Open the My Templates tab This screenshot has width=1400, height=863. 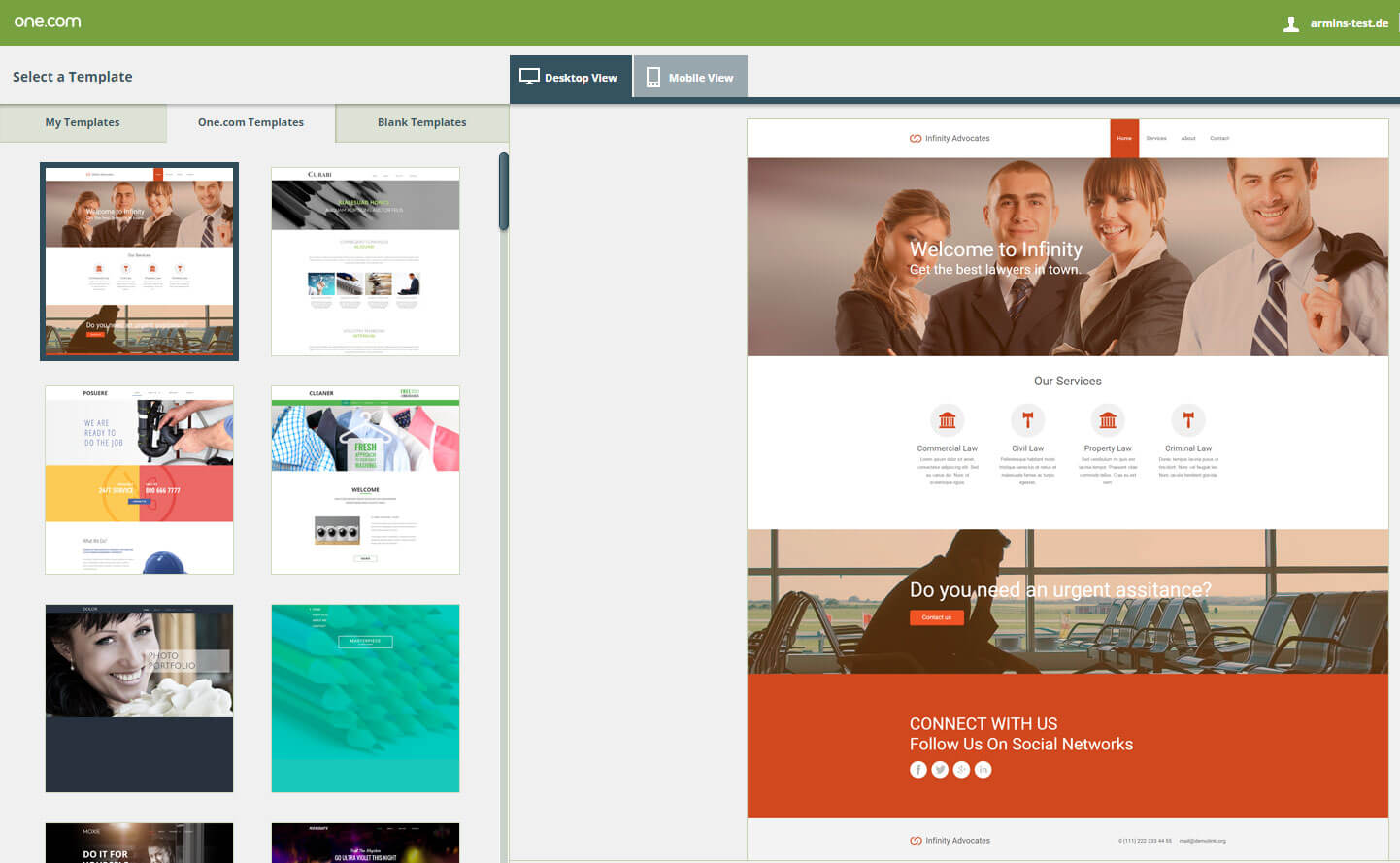click(83, 122)
